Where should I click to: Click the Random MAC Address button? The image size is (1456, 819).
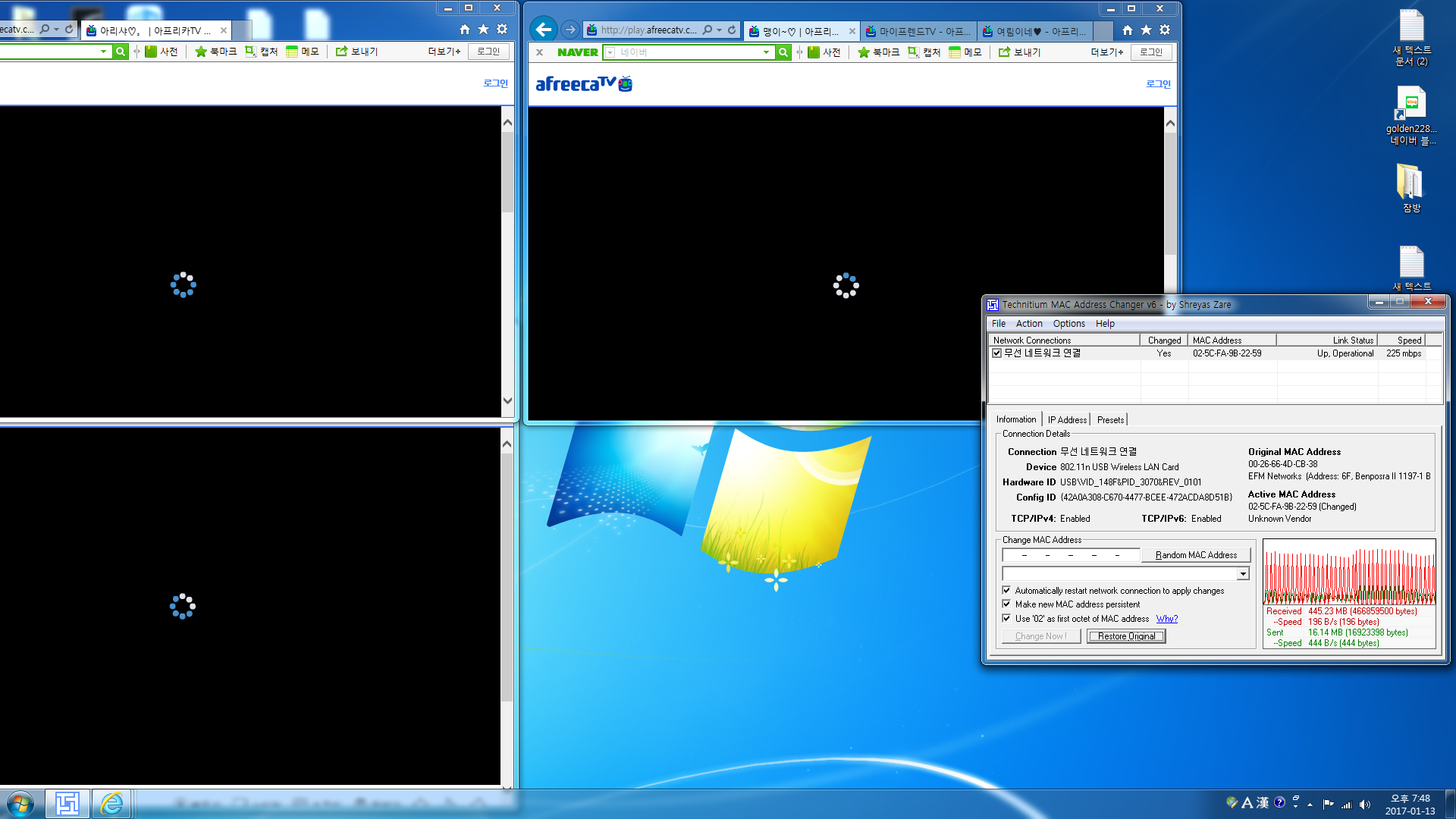(x=1196, y=554)
